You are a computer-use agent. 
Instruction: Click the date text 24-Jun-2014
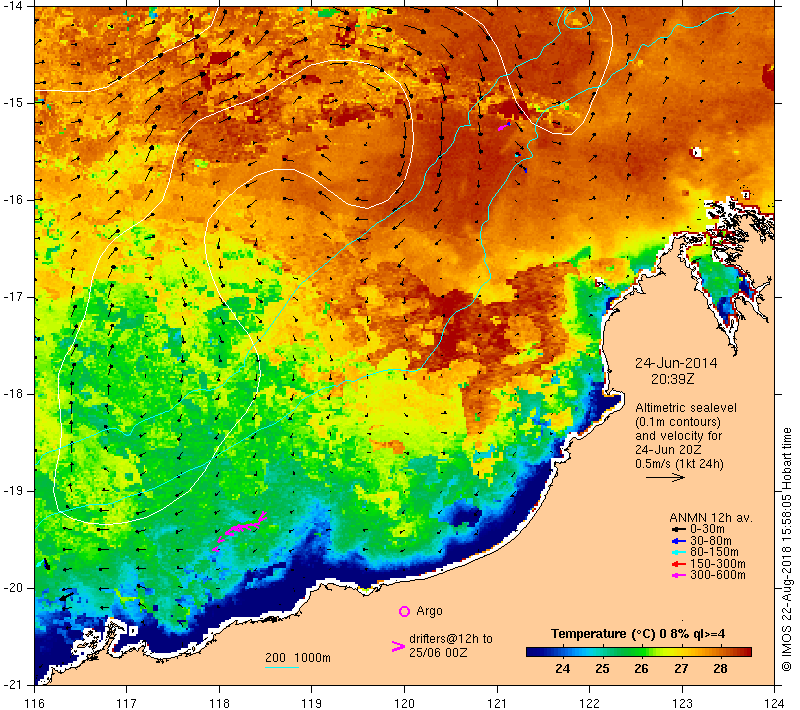coord(676,363)
